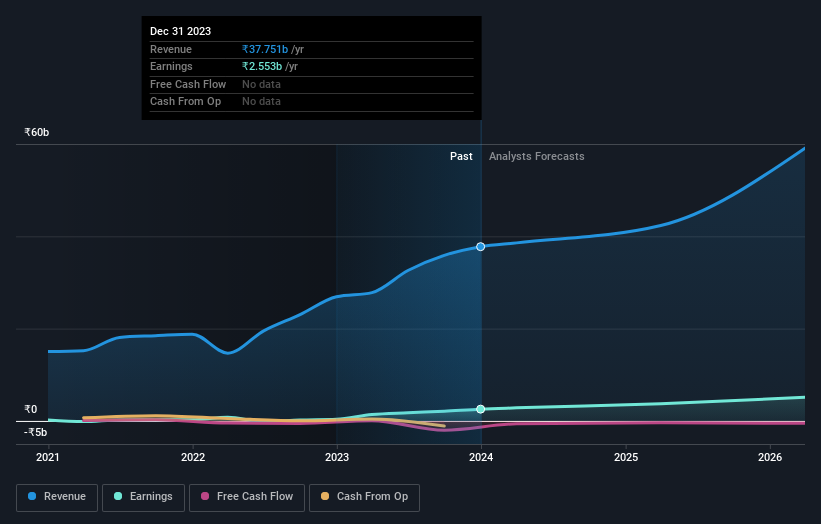This screenshot has height=524, width=821.
Task: Click the Revenue row label in tooltip
Action: click(171, 49)
